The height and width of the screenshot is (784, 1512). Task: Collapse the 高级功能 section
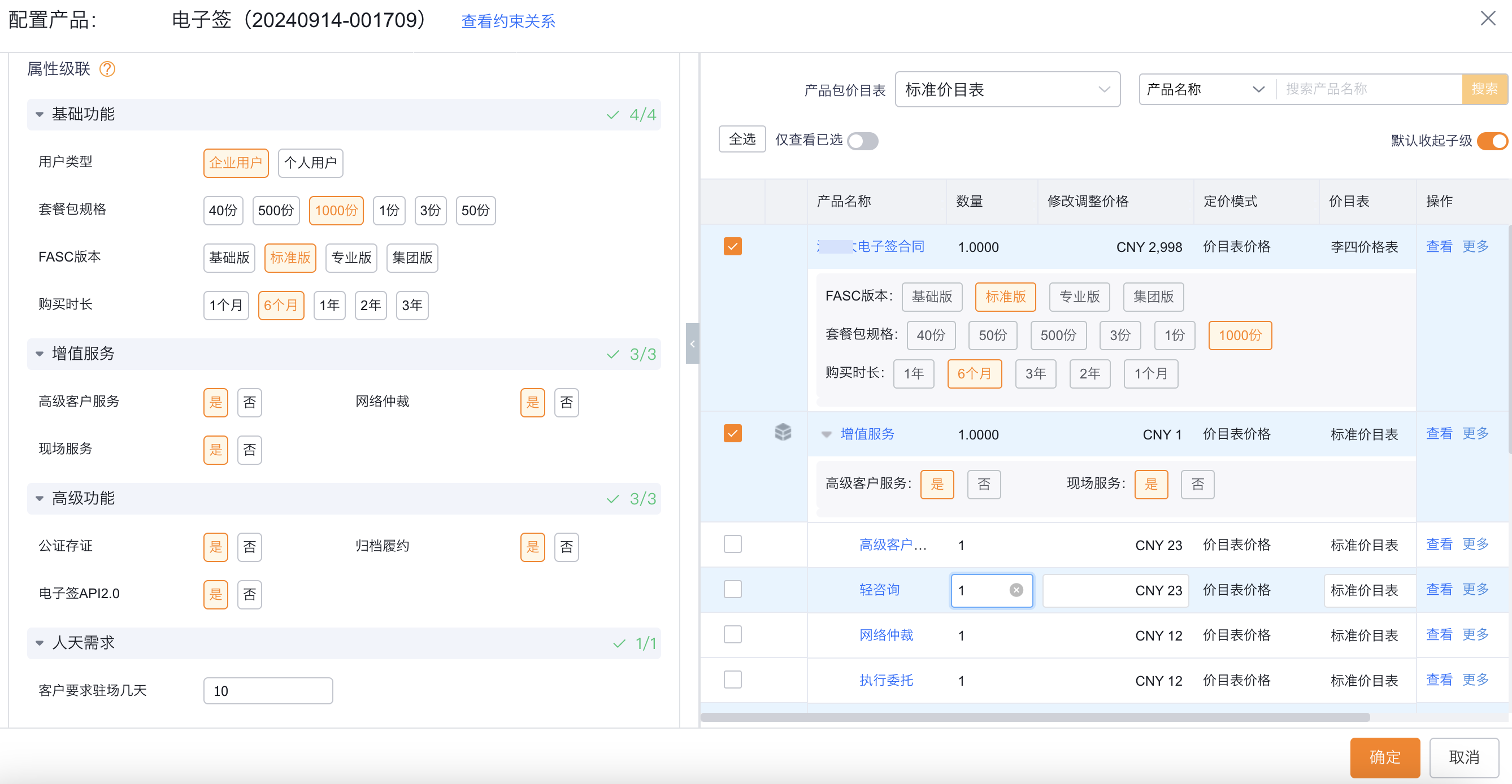(x=40, y=499)
